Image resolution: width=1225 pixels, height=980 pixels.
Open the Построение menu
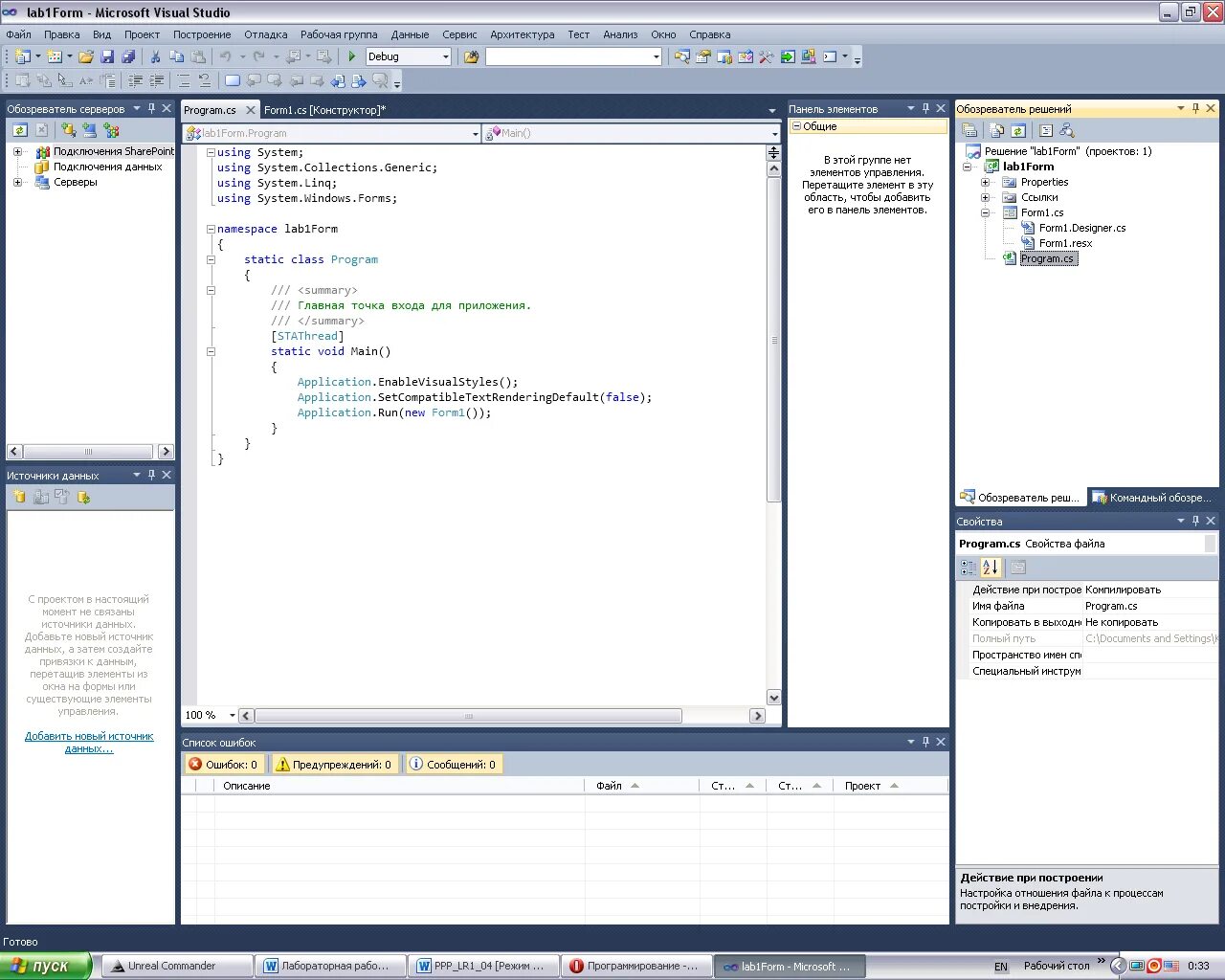[202, 34]
